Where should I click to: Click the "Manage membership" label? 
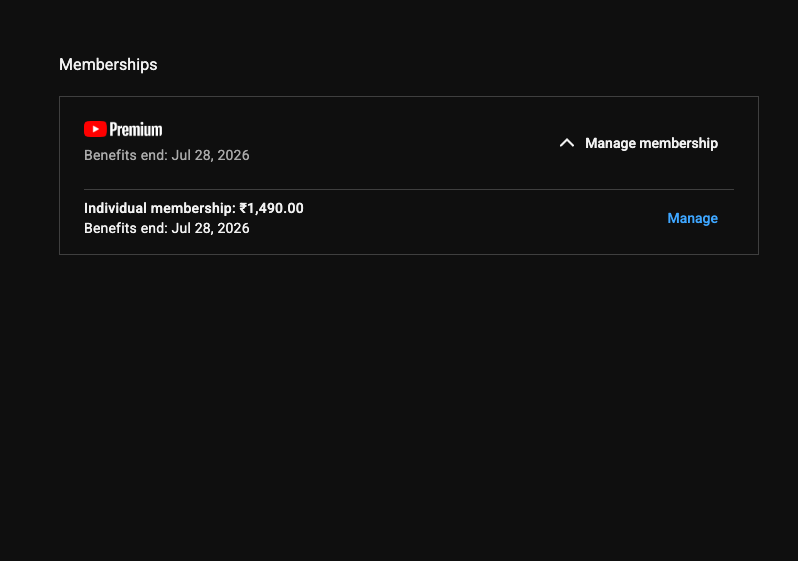(651, 143)
